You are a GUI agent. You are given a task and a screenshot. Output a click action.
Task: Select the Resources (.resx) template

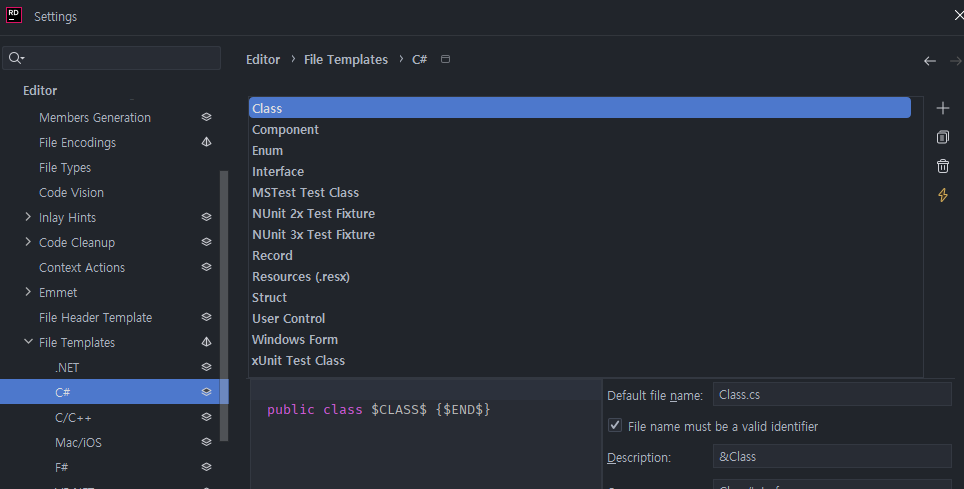[x=580, y=276]
